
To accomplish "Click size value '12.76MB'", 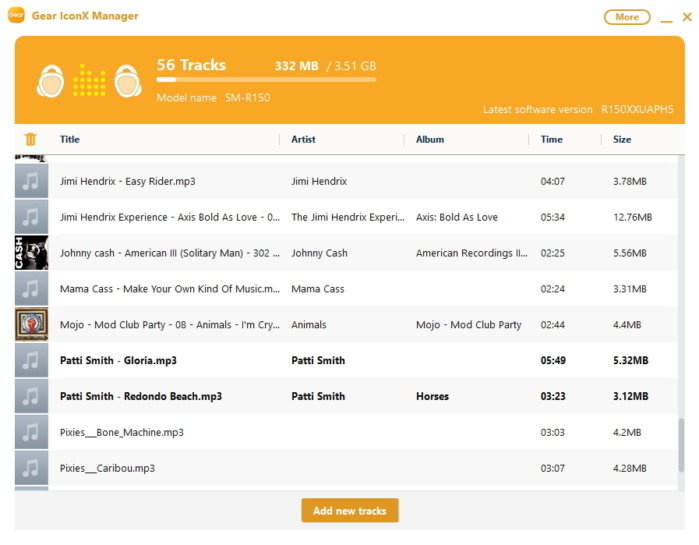I will tap(632, 217).
